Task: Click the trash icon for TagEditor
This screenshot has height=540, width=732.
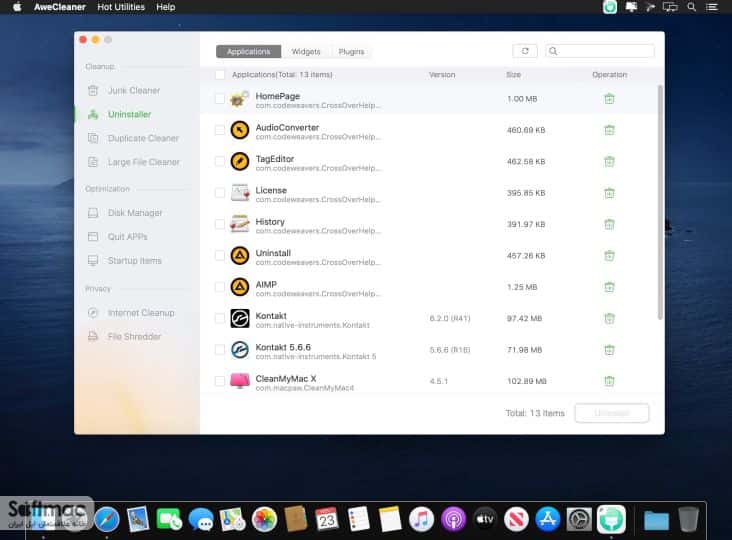Action: (609, 161)
